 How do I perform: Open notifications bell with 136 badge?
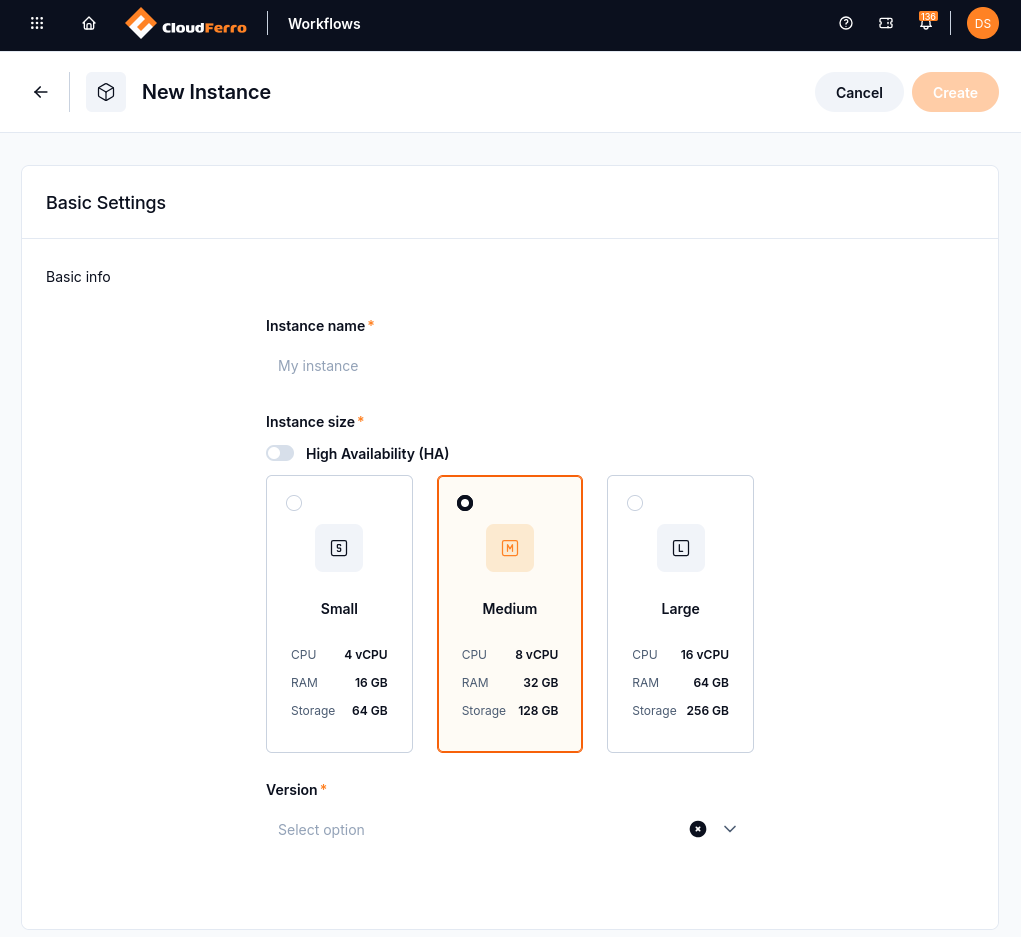926,22
